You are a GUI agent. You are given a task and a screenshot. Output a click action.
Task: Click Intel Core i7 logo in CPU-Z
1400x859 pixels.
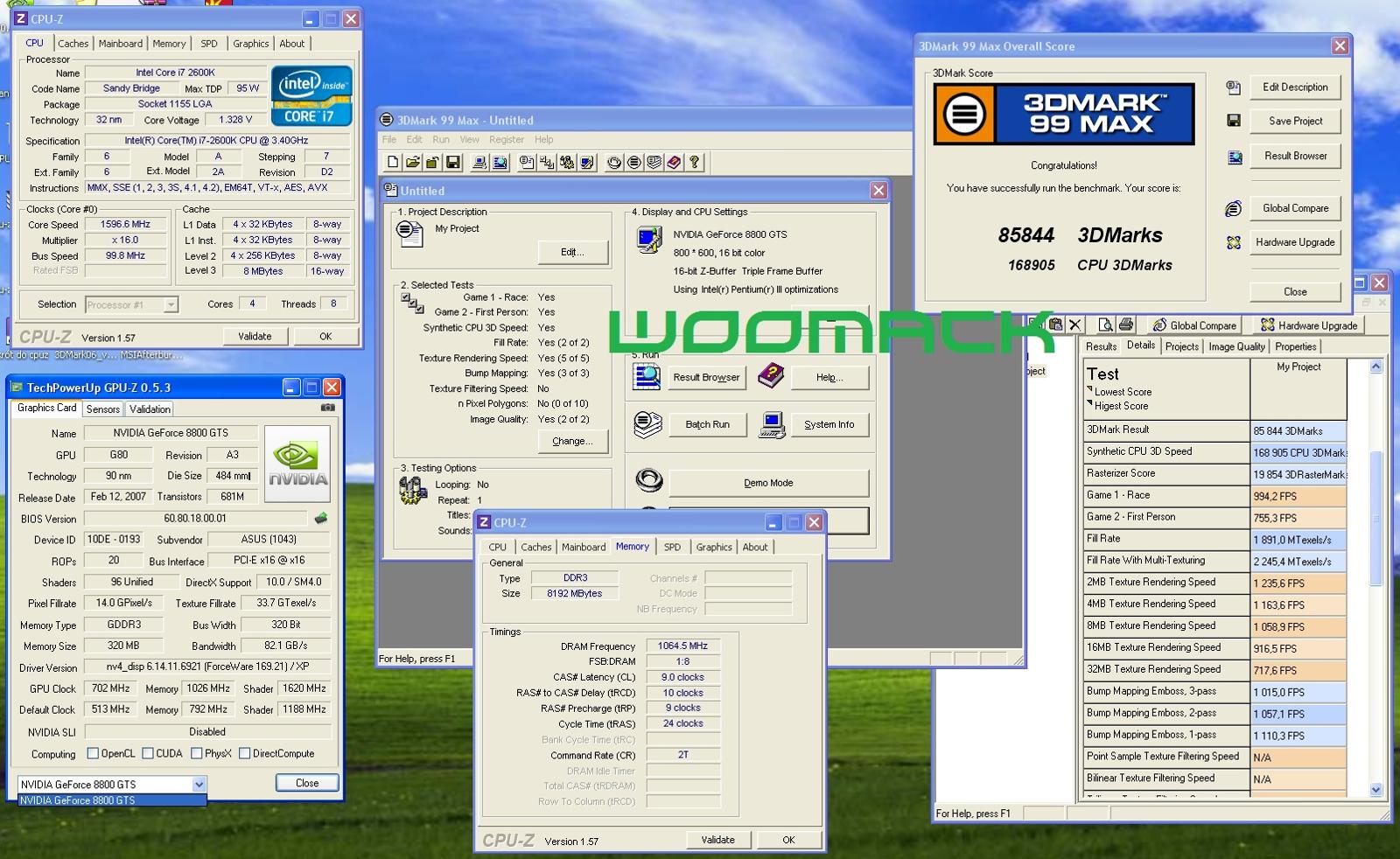(x=311, y=95)
